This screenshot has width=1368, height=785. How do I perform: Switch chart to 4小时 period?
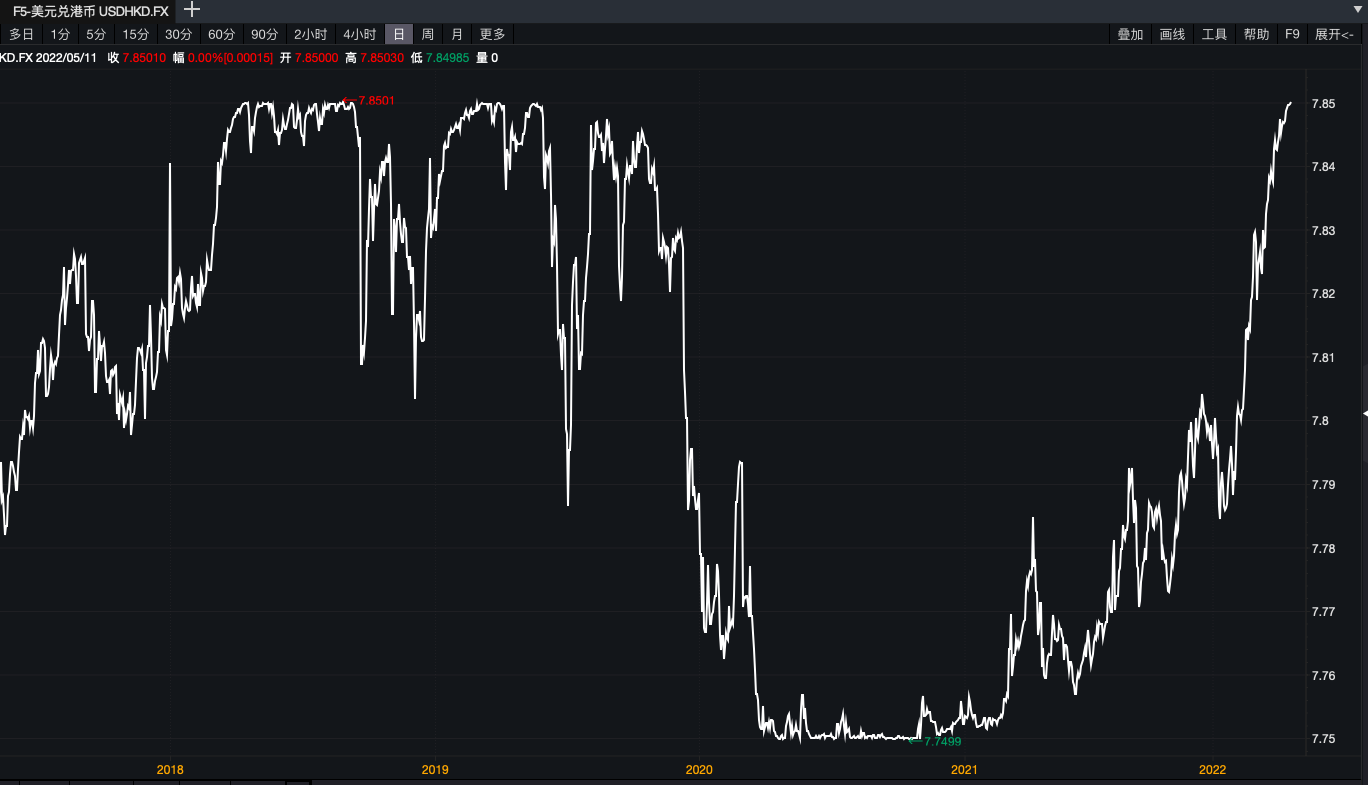(359, 34)
